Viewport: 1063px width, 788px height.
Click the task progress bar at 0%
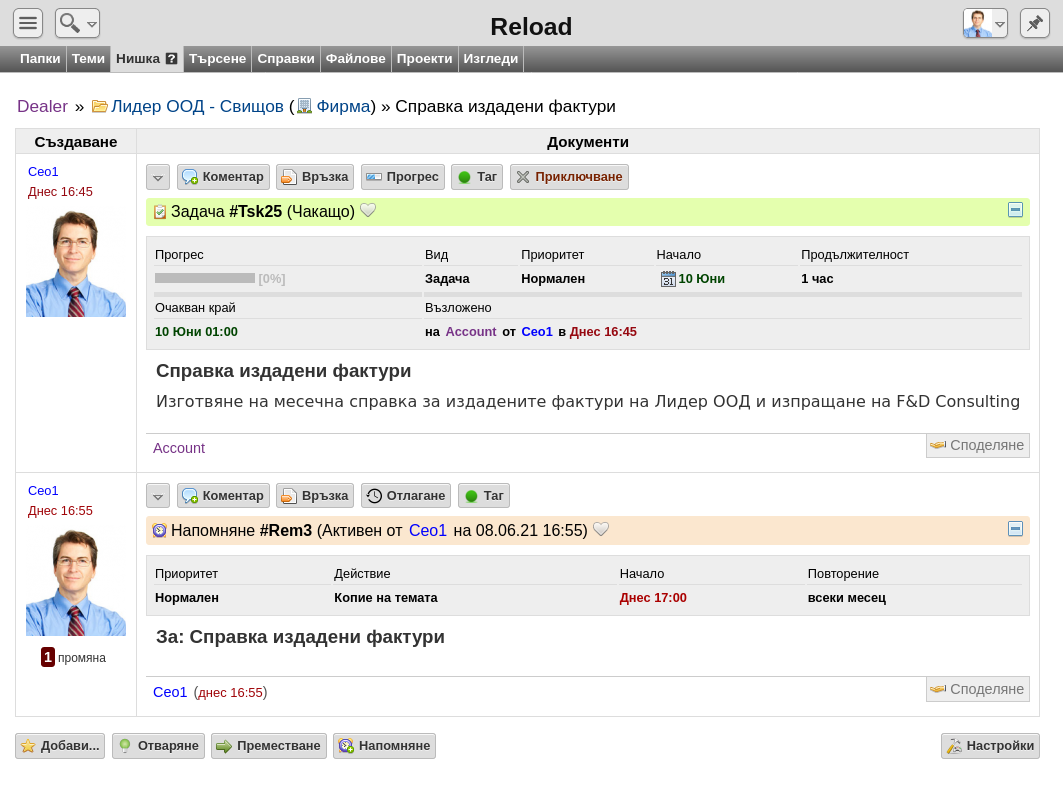(x=205, y=278)
